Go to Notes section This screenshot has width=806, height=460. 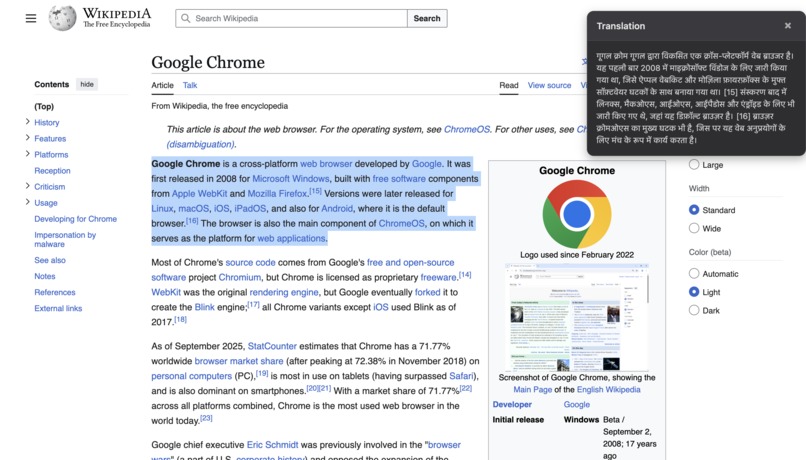click(x=45, y=276)
